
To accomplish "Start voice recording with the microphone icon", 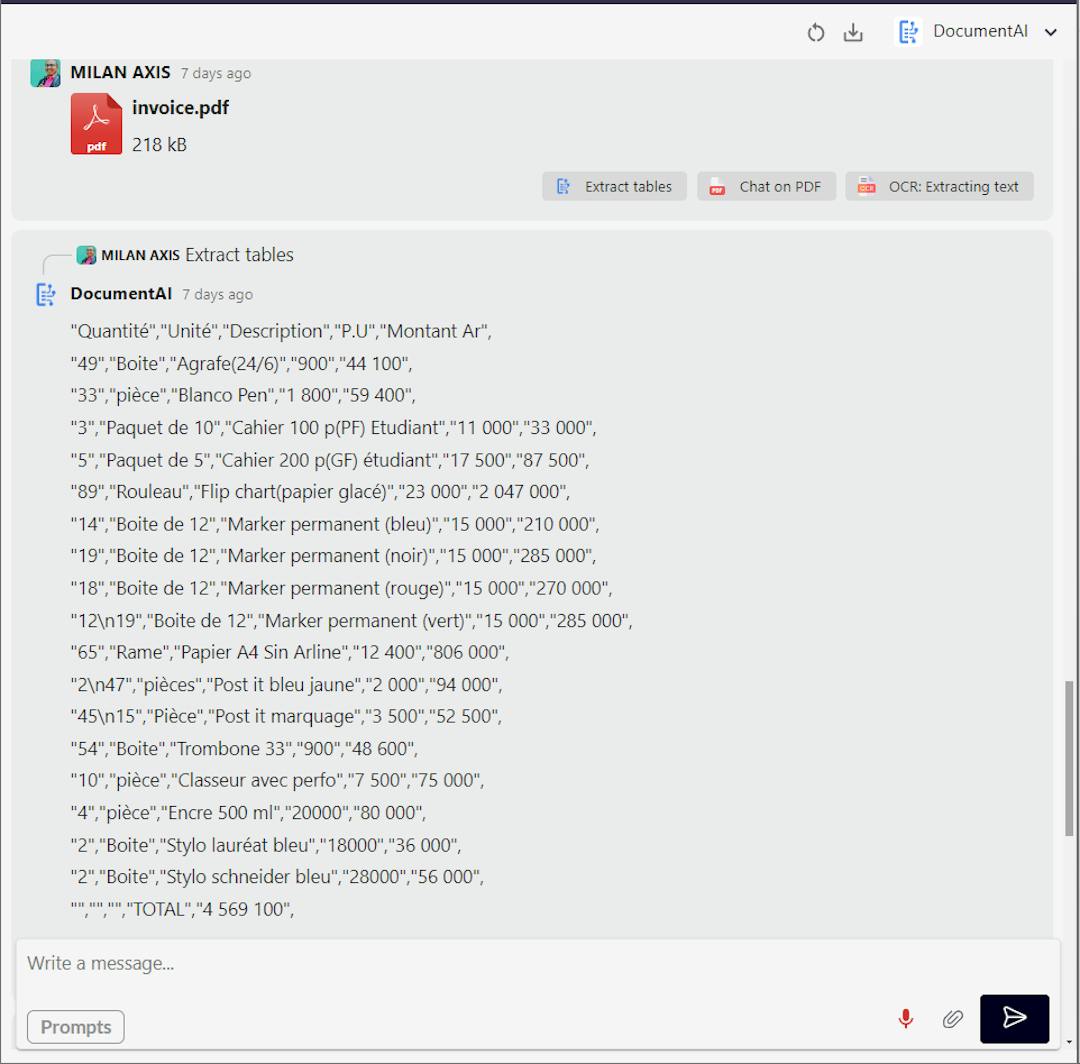I will tap(905, 1018).
